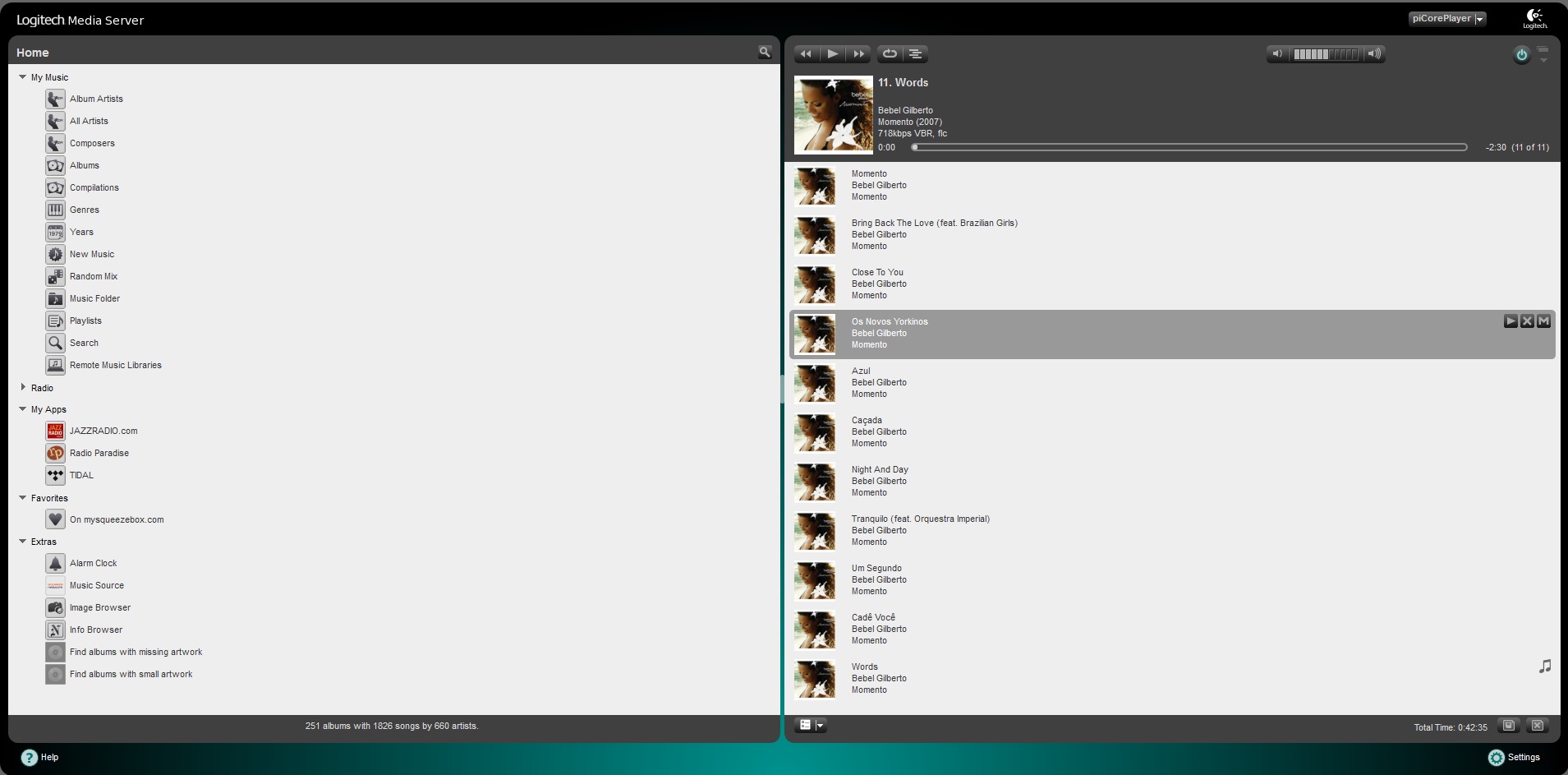
Task: Click the play button in player controls
Action: [832, 54]
